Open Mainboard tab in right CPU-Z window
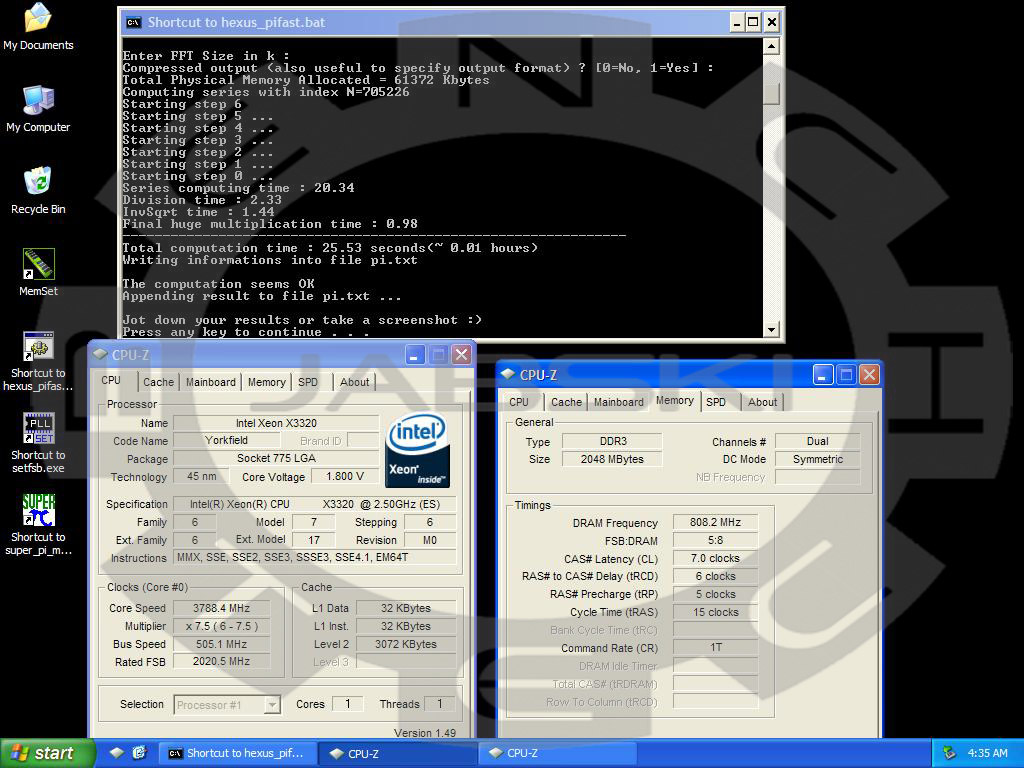 pyautogui.click(x=618, y=402)
